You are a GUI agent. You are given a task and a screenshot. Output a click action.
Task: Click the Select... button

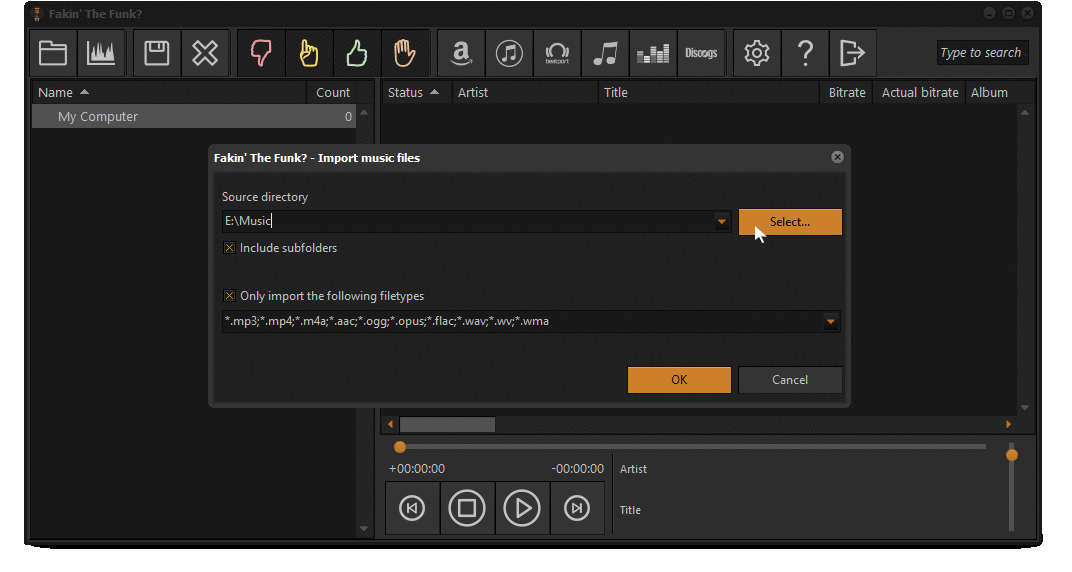790,222
